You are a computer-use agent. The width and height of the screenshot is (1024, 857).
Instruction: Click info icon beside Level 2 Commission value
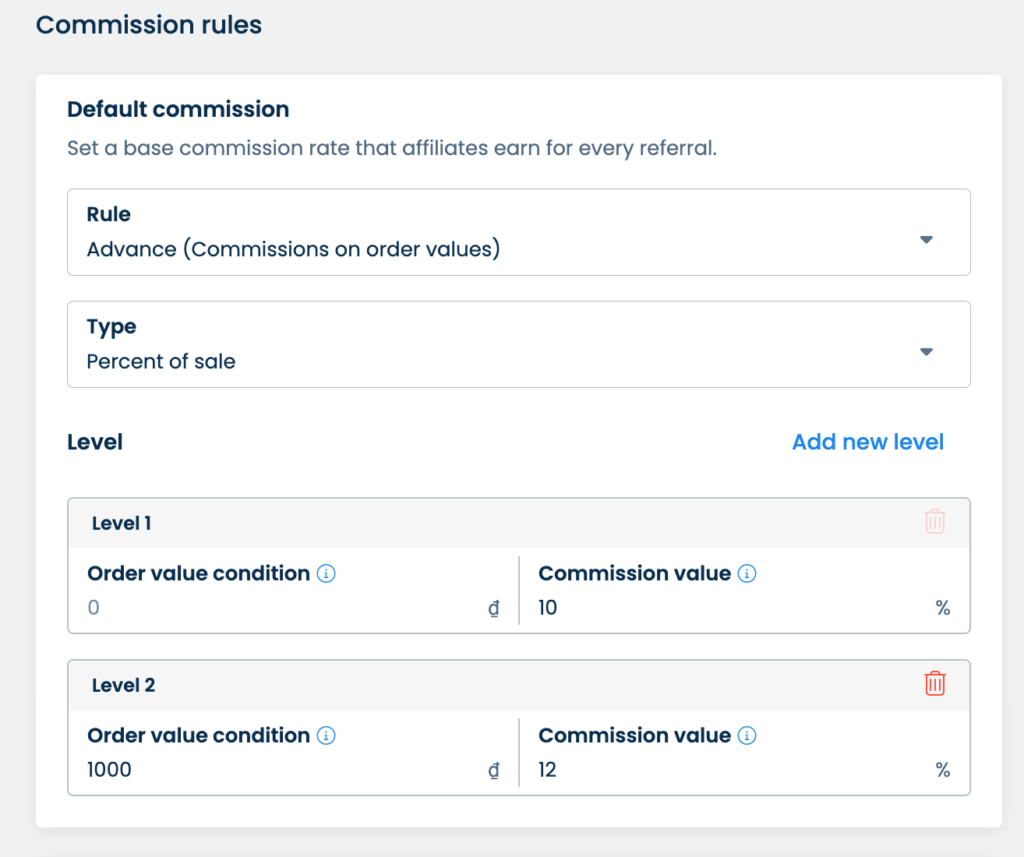(747, 736)
